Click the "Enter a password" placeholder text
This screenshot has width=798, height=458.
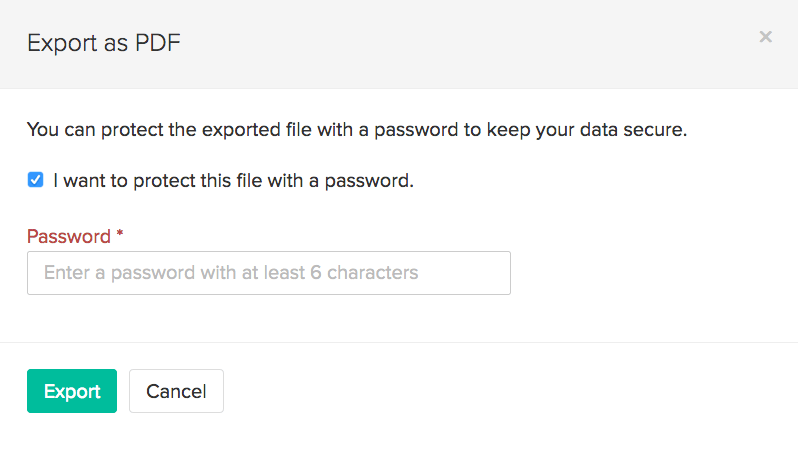(231, 273)
